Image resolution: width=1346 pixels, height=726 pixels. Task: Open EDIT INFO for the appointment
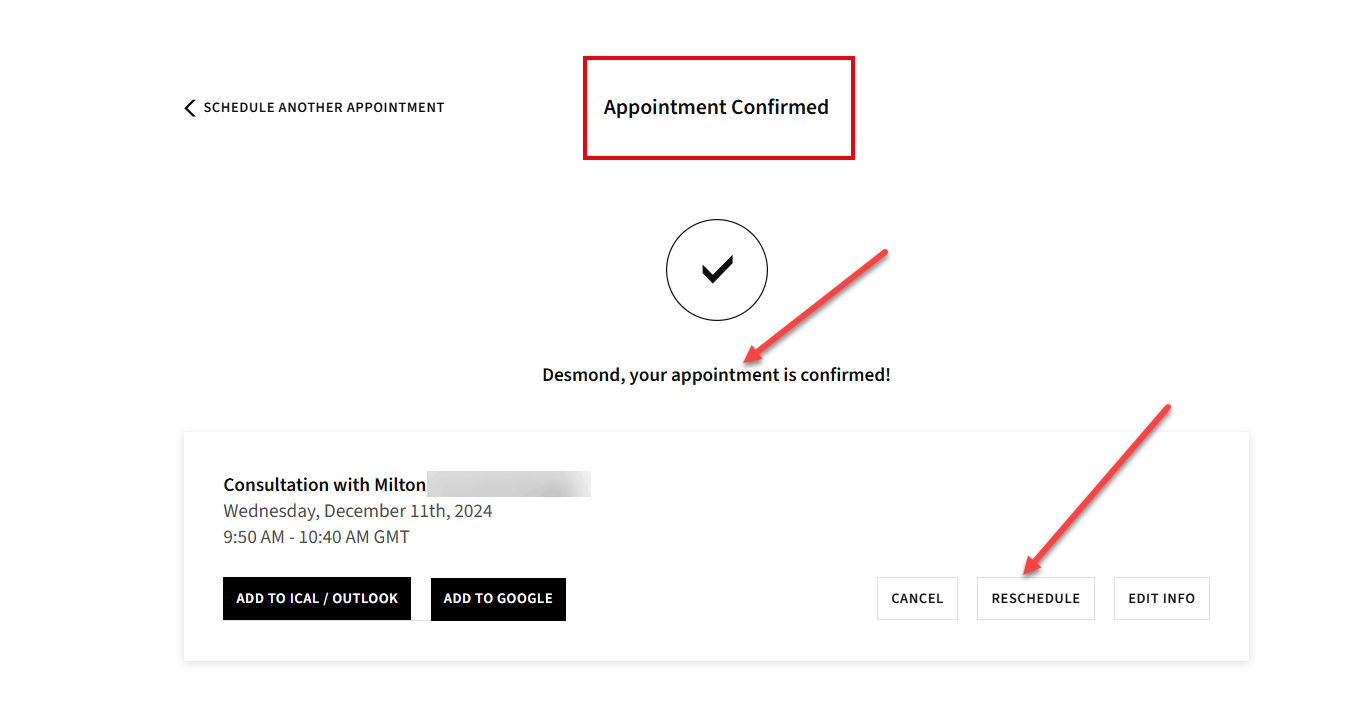tap(1161, 598)
